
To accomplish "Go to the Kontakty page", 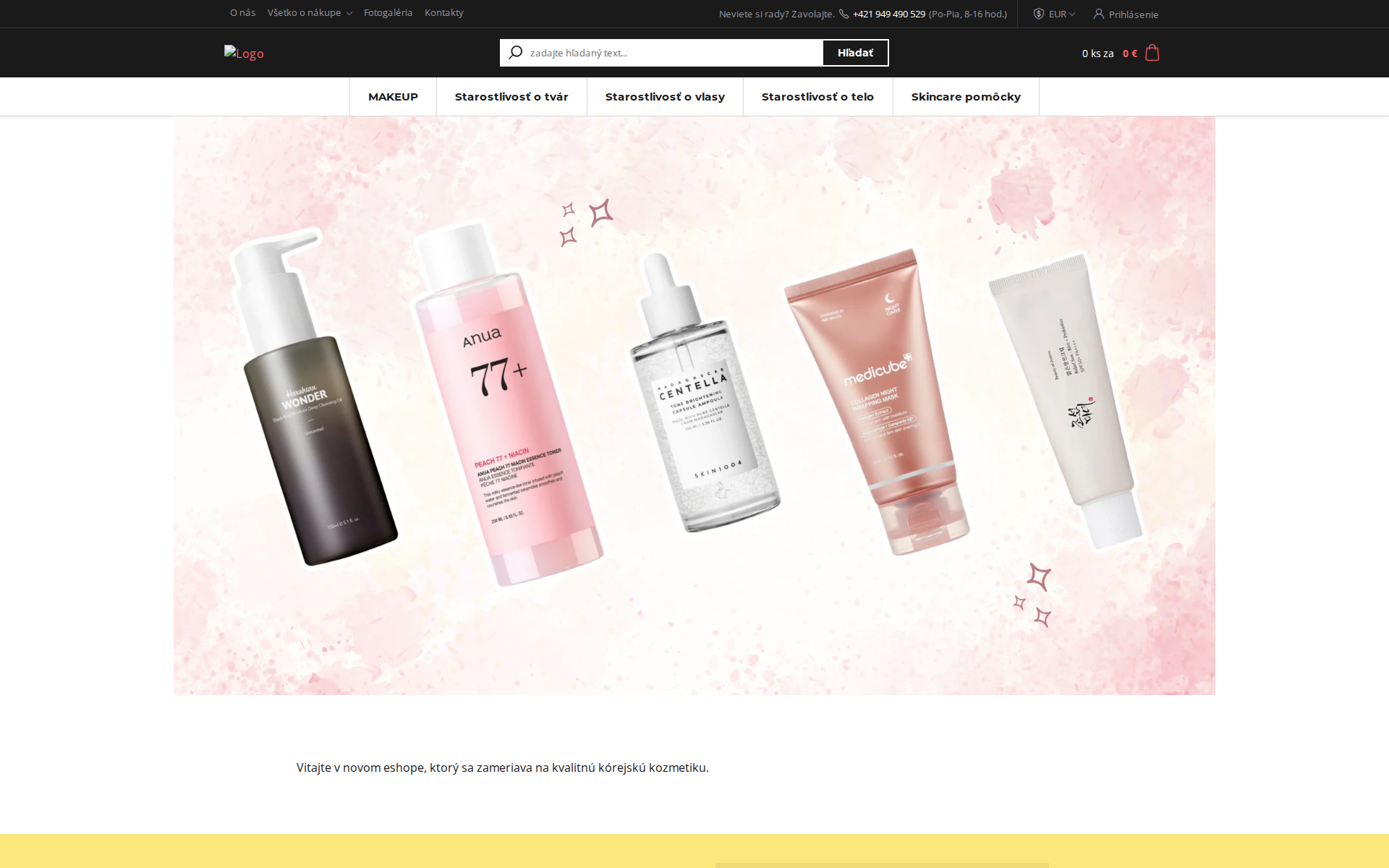I will pos(443,13).
